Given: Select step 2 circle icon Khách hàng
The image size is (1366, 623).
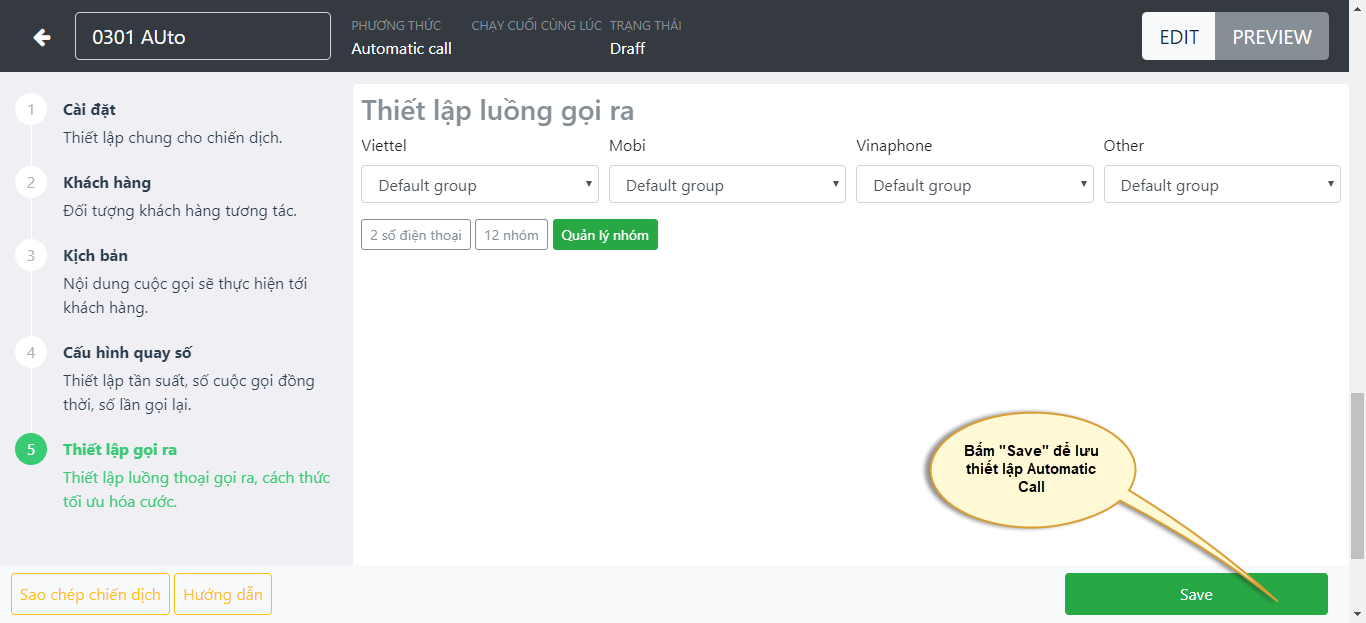Looking at the screenshot, I should coord(31,183).
